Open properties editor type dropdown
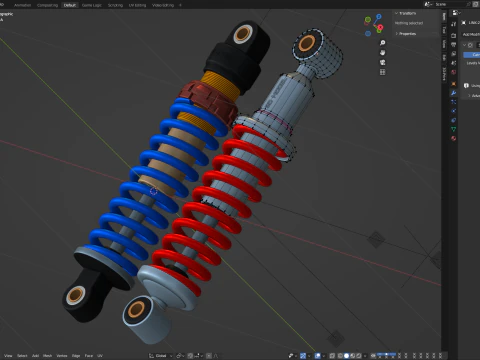 [456, 13]
